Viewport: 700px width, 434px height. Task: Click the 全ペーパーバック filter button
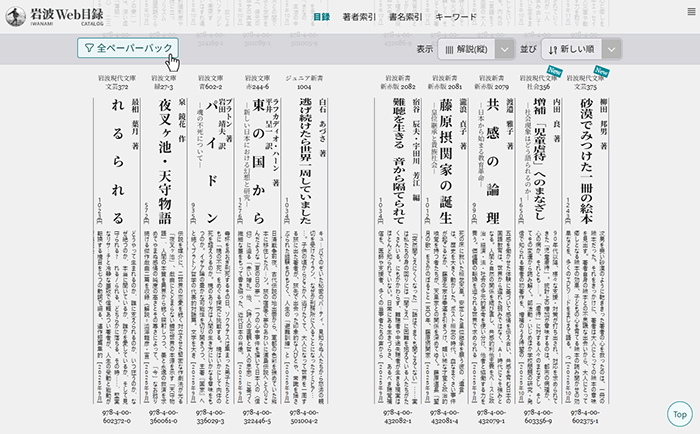pyautogui.click(x=128, y=48)
